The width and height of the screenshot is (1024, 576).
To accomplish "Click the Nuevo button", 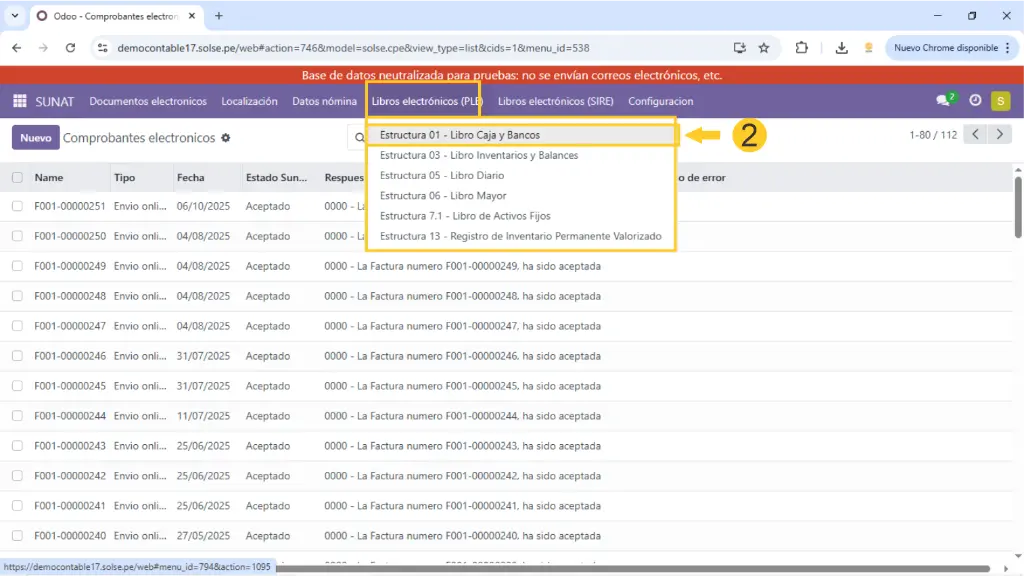I will pyautogui.click(x=35, y=138).
